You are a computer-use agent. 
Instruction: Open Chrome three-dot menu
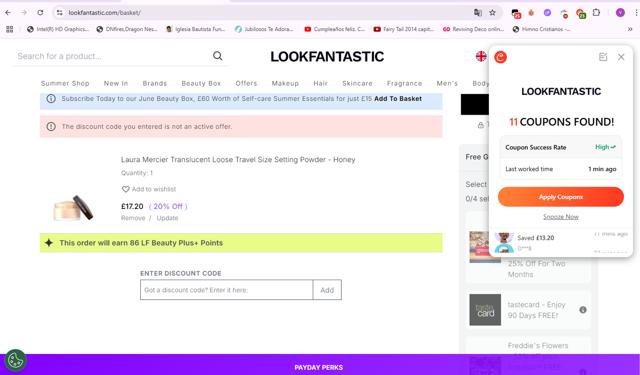(636, 13)
